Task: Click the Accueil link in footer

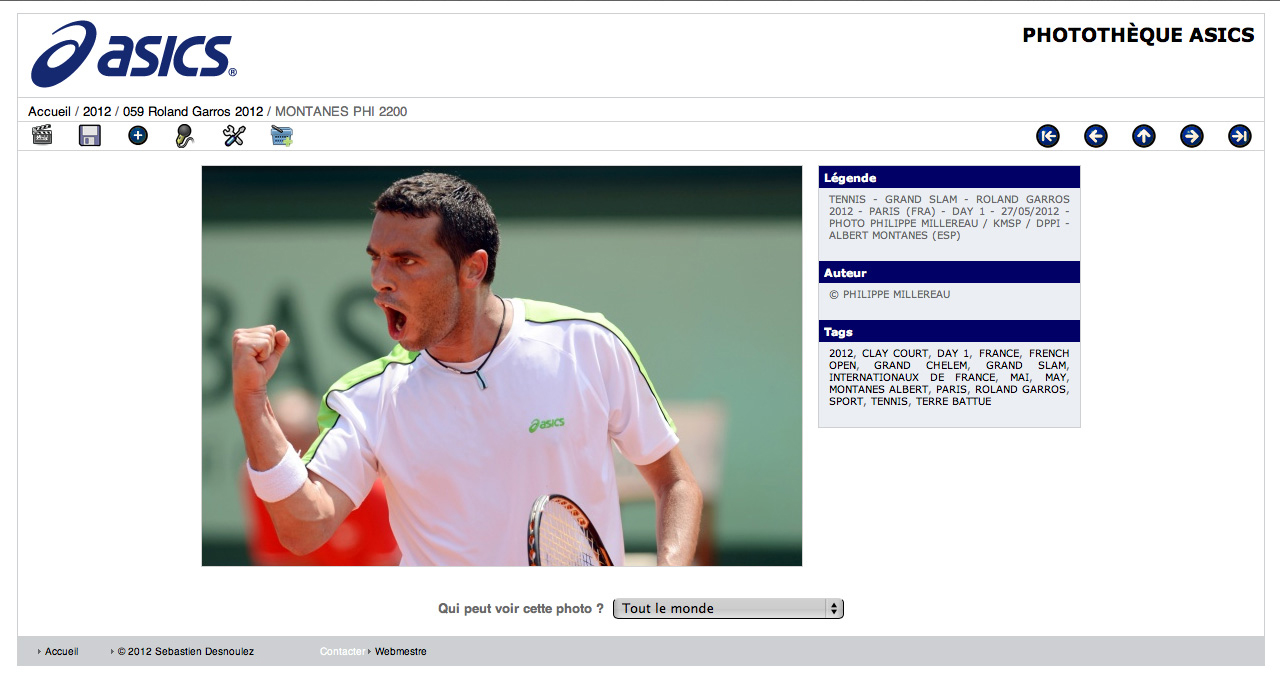Action: [x=61, y=651]
